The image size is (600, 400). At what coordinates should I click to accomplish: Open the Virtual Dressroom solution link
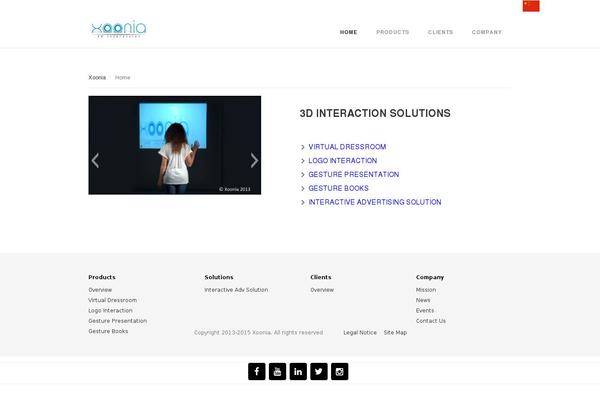[347, 147]
